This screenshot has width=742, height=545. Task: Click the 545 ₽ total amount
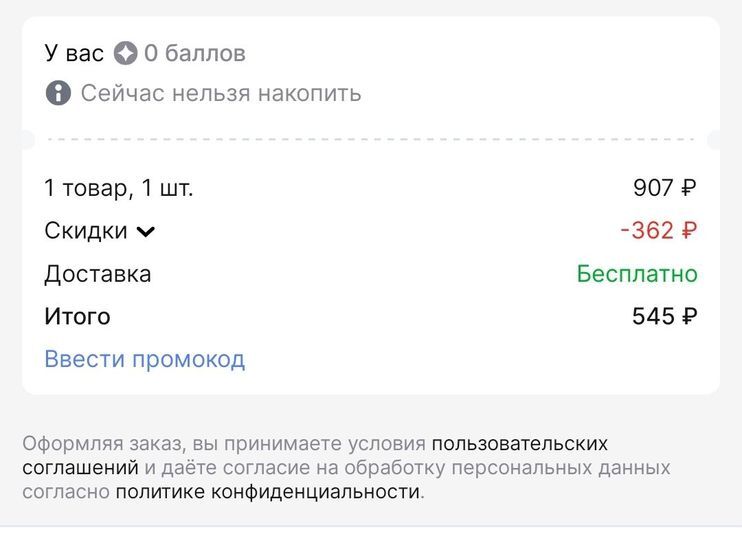pos(664,317)
